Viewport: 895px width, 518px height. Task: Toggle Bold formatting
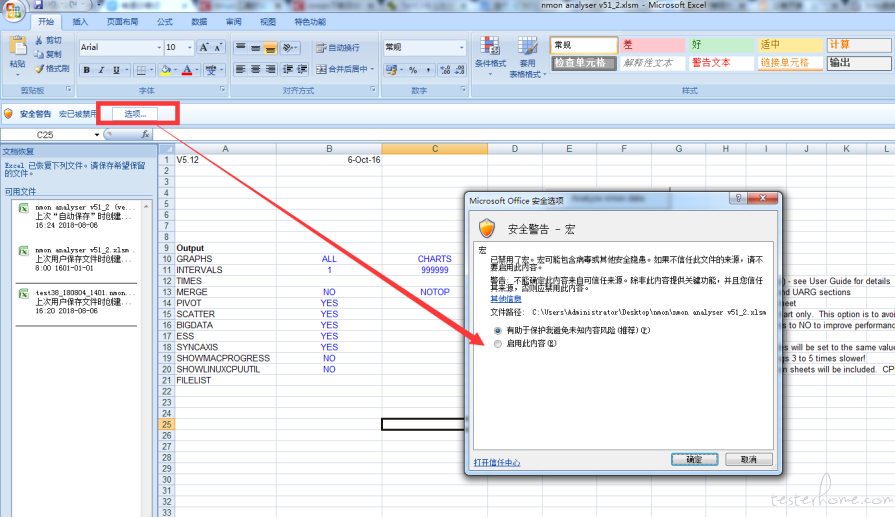(87, 70)
